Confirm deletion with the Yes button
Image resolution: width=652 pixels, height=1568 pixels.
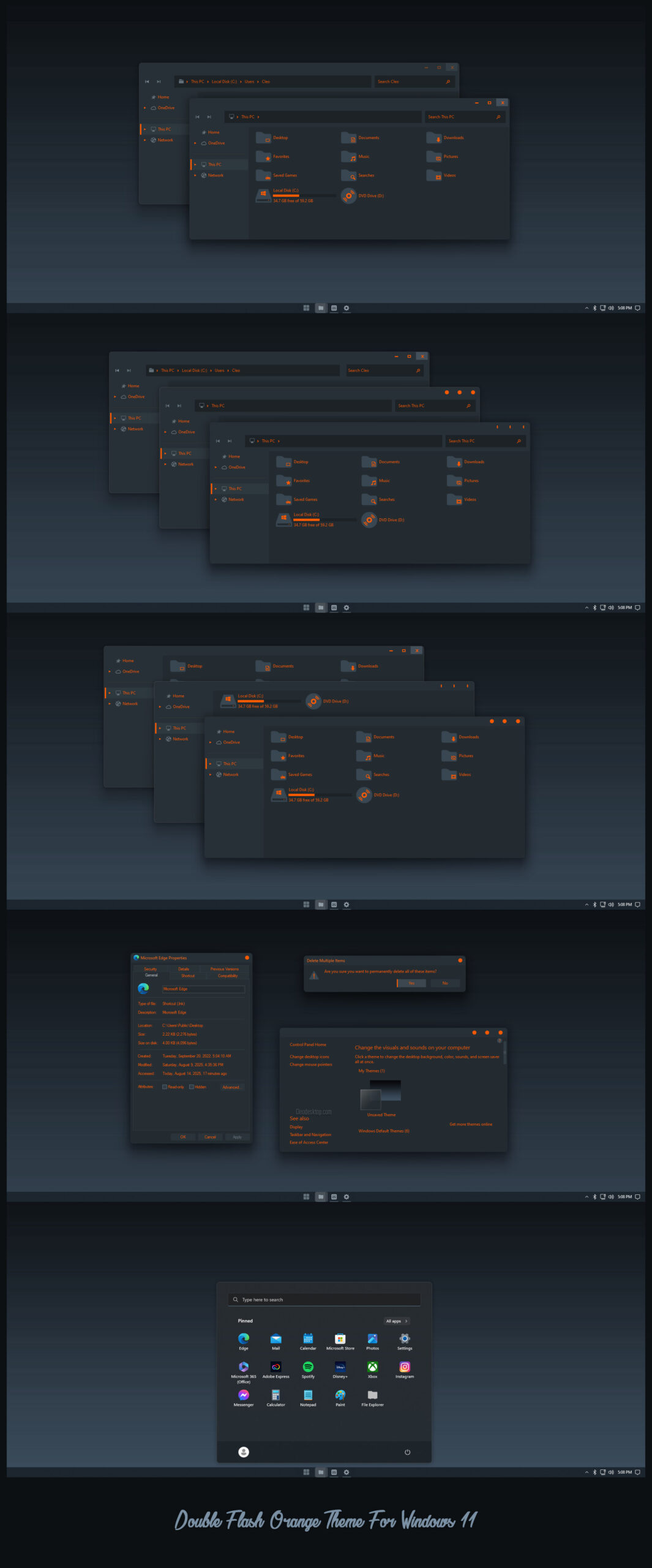click(x=411, y=983)
